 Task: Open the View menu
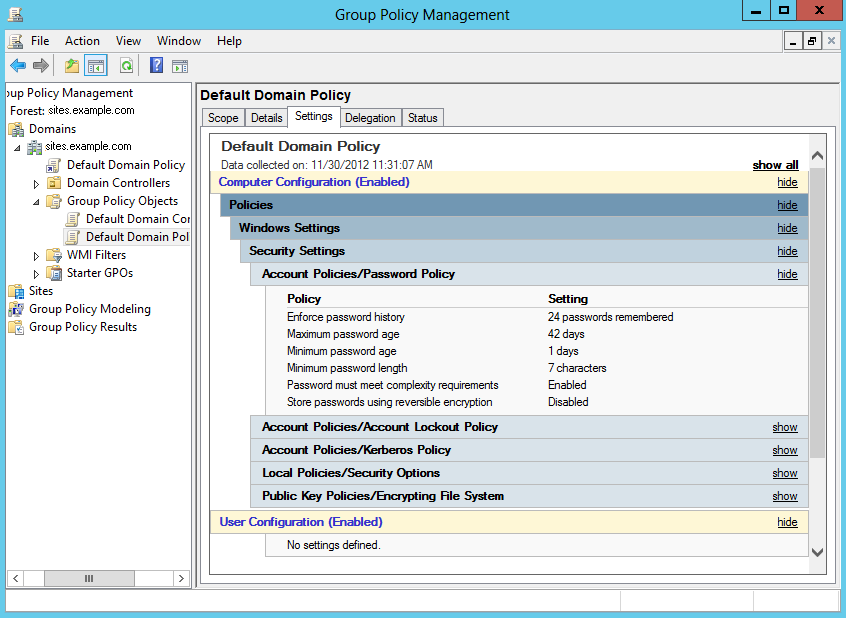pos(128,41)
